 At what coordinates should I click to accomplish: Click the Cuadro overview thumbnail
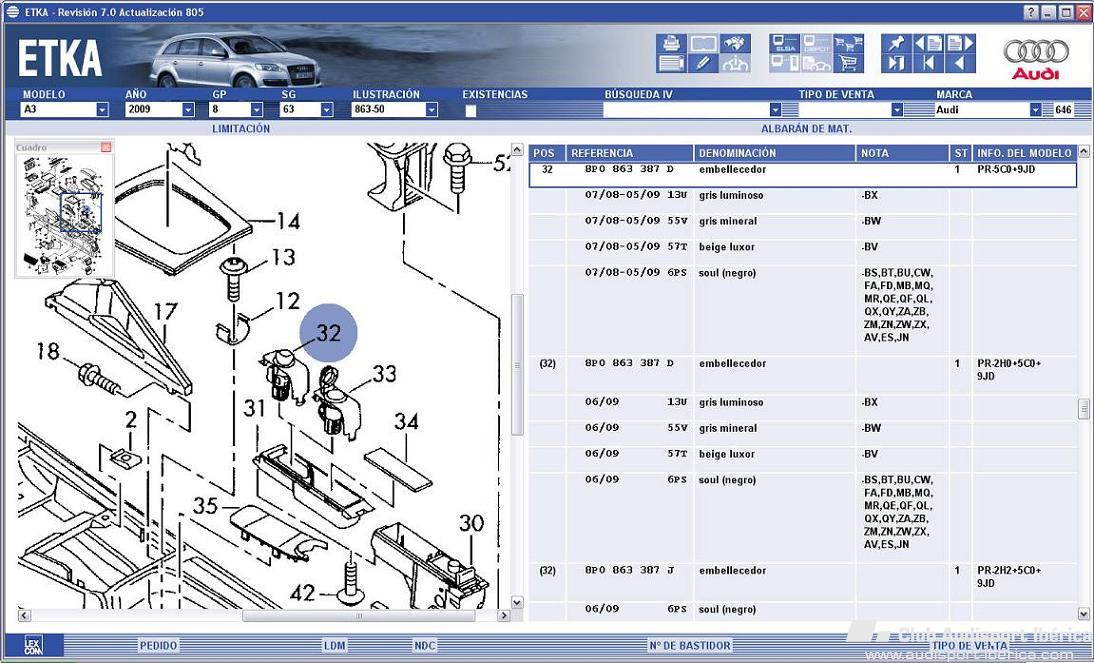[64, 214]
